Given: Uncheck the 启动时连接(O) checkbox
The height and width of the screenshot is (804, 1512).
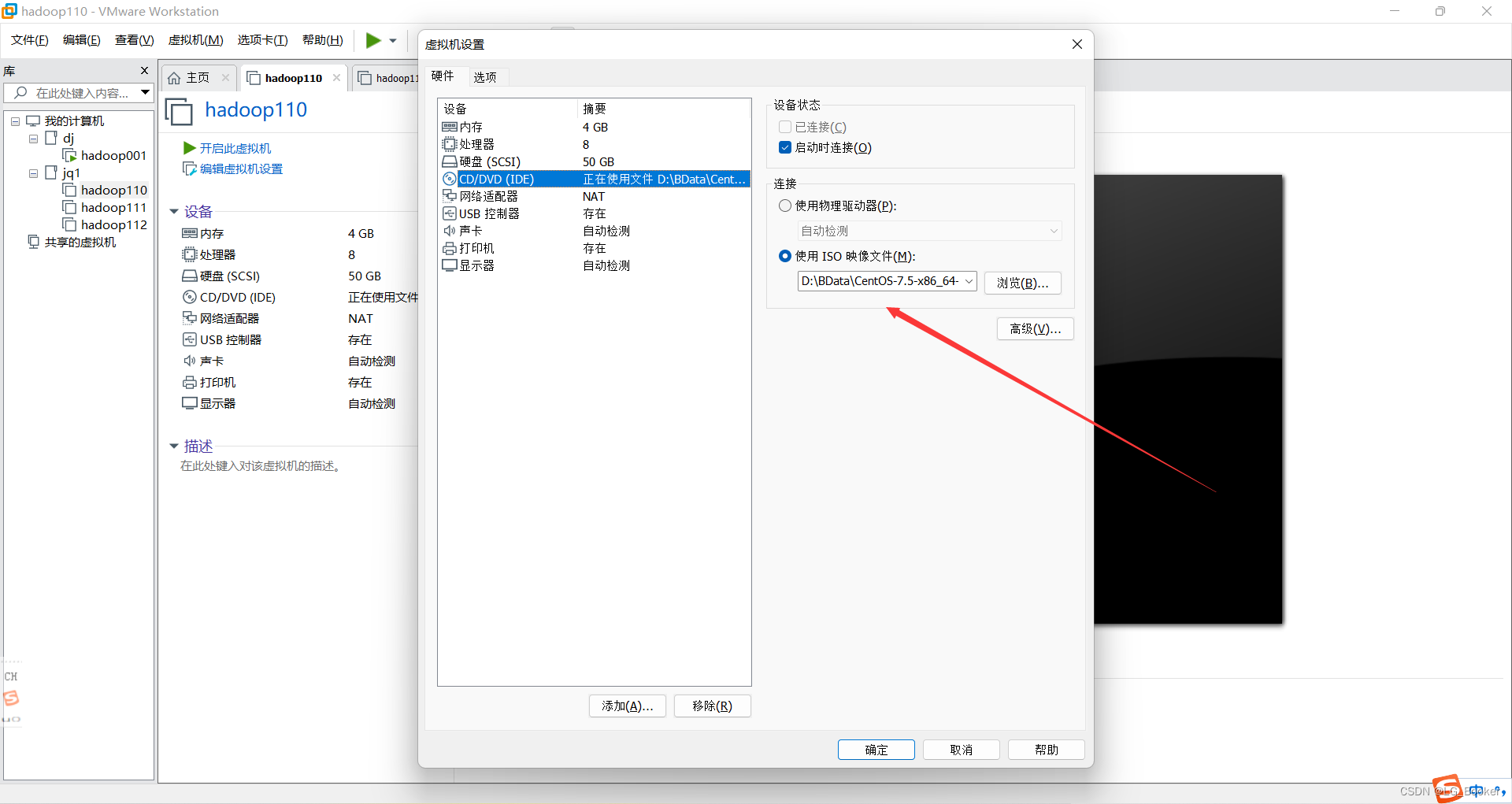Looking at the screenshot, I should pyautogui.click(x=785, y=147).
